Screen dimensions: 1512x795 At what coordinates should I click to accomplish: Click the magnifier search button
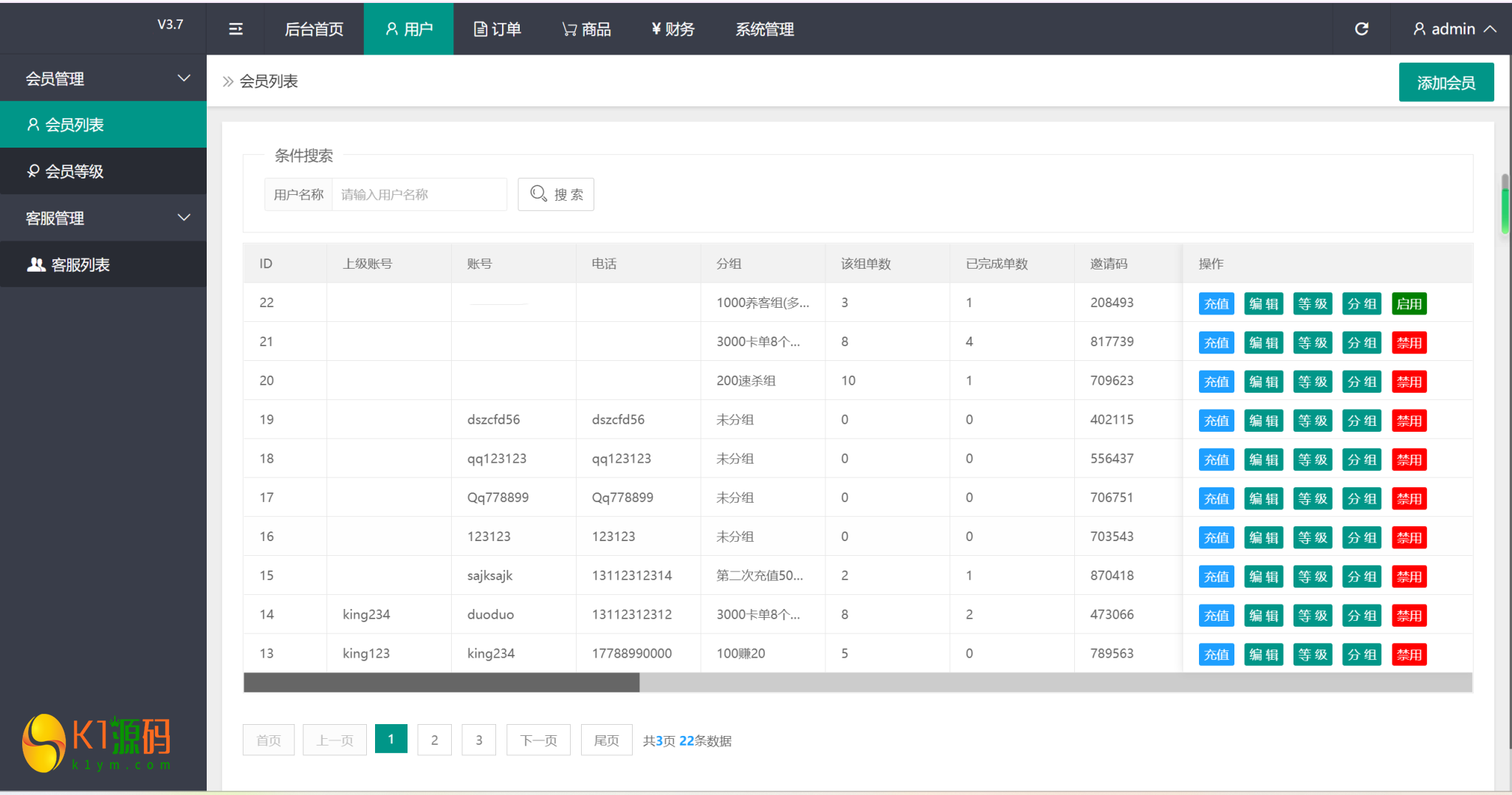tap(556, 194)
